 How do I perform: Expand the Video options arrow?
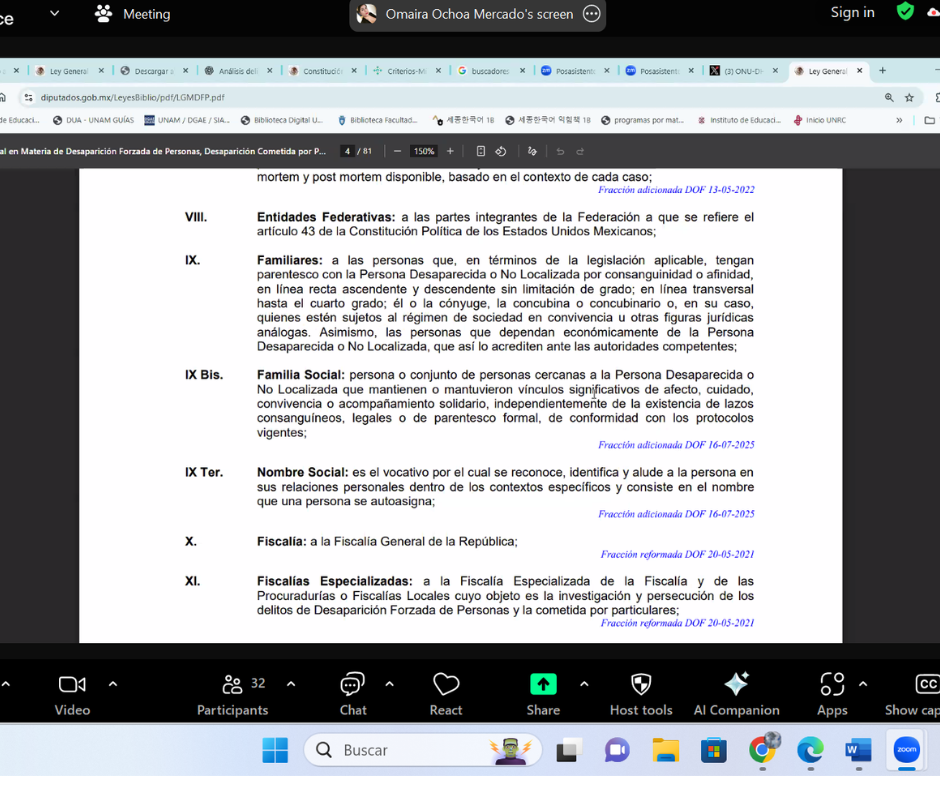pos(113,684)
